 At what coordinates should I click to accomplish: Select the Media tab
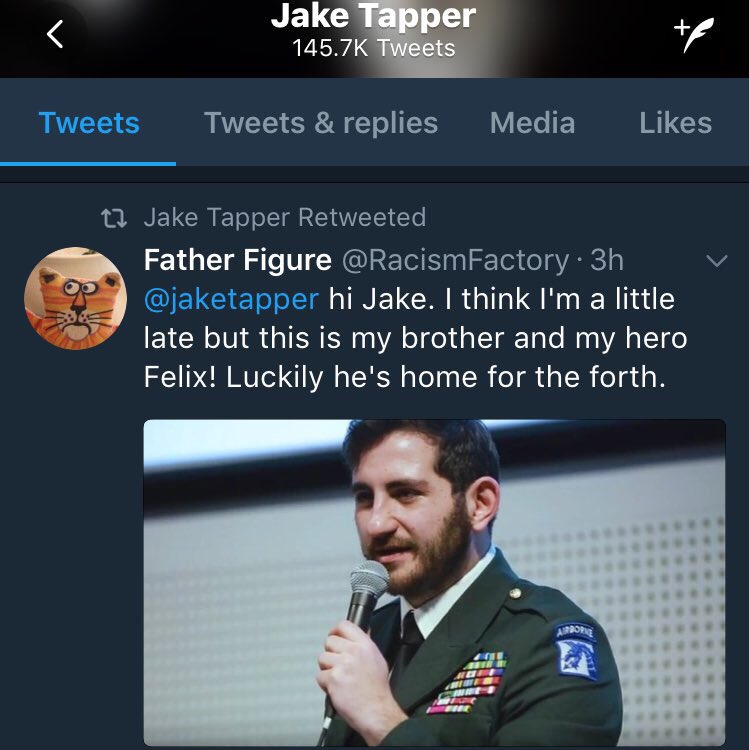pos(532,123)
